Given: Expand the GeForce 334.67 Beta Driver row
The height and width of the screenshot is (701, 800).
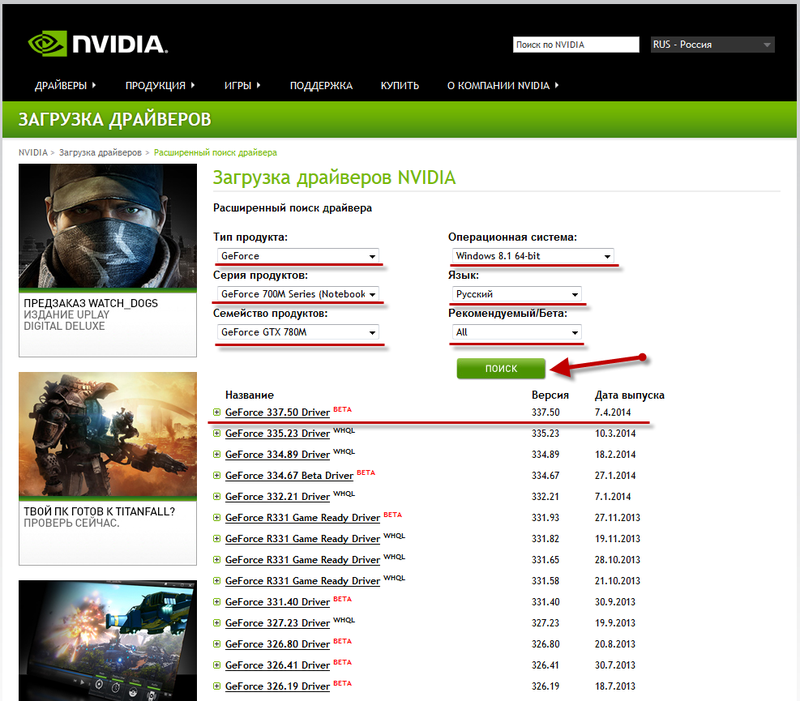Looking at the screenshot, I should (217, 475).
